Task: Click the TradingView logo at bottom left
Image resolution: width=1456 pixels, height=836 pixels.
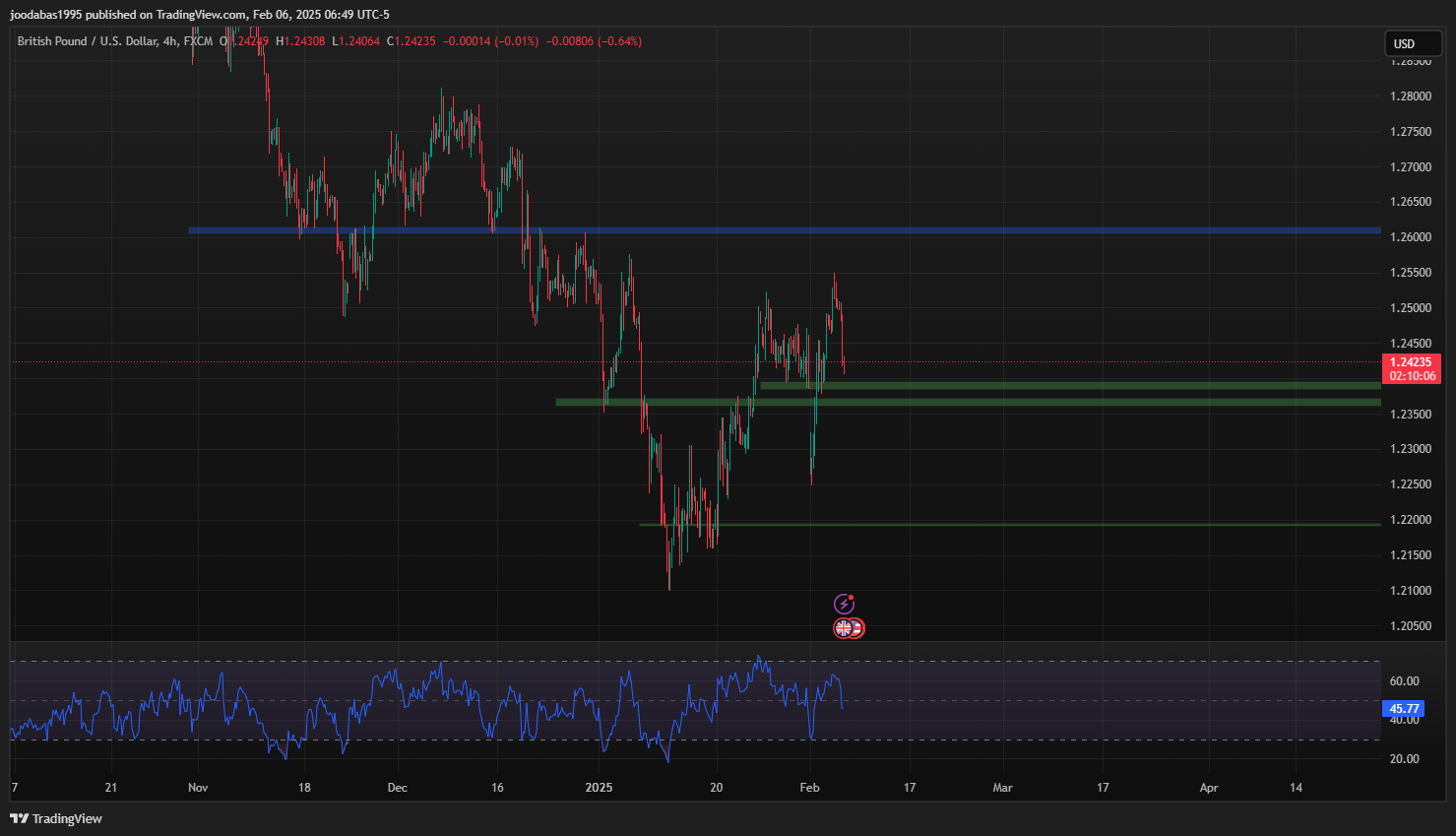Action: tap(56, 818)
